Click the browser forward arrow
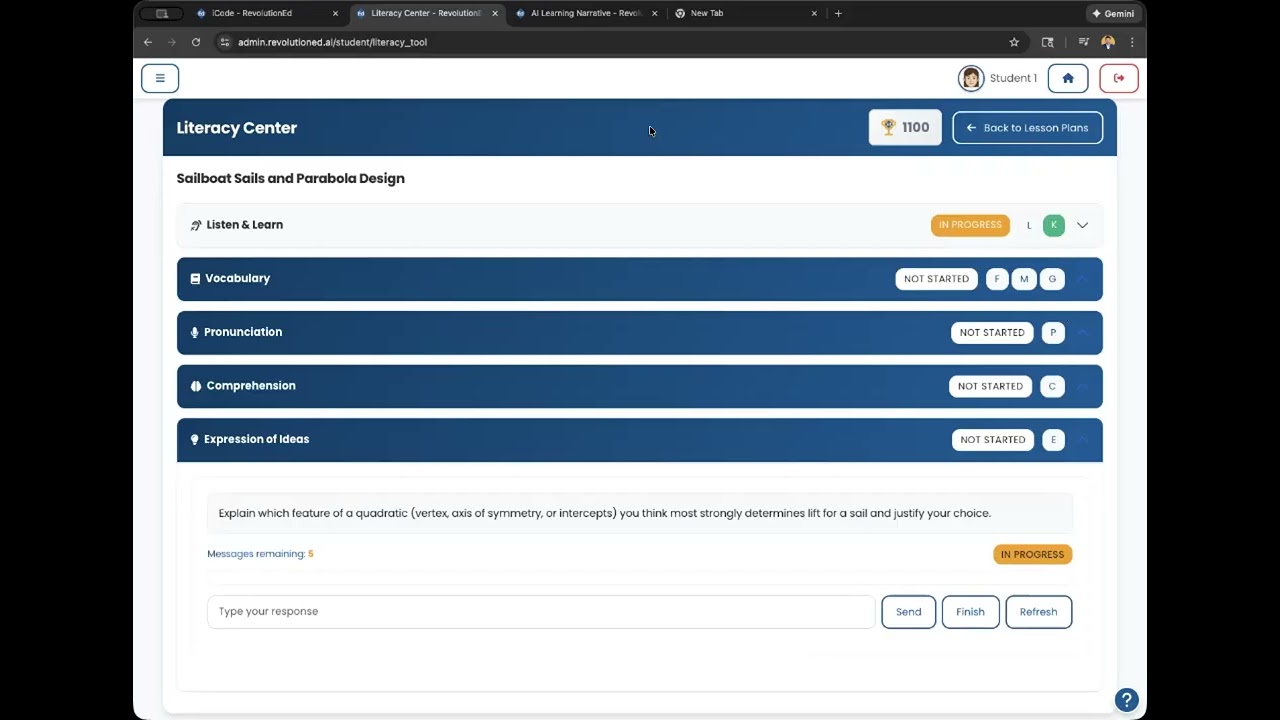The image size is (1280, 720). click(172, 42)
